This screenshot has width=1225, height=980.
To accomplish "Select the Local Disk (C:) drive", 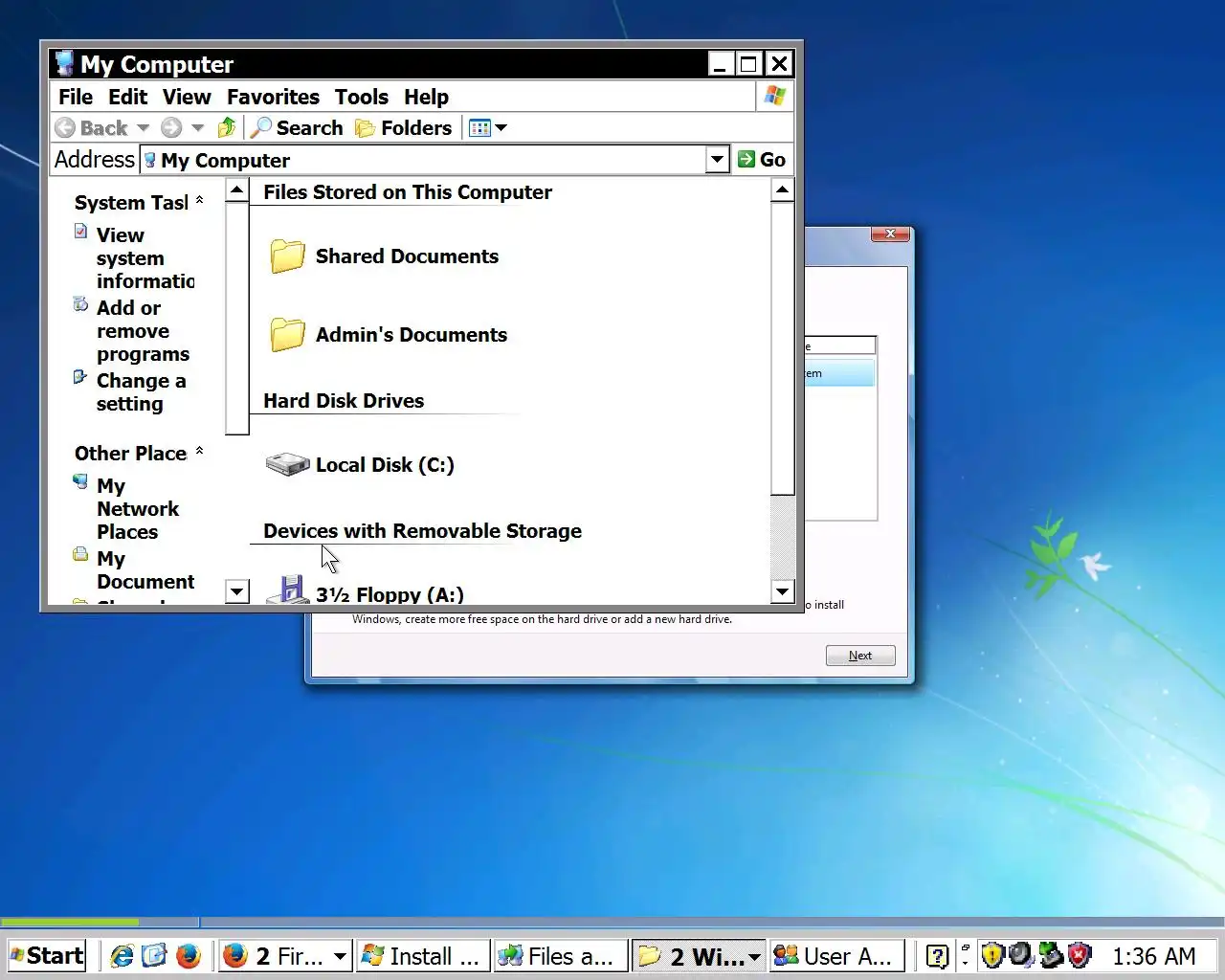I will click(360, 464).
